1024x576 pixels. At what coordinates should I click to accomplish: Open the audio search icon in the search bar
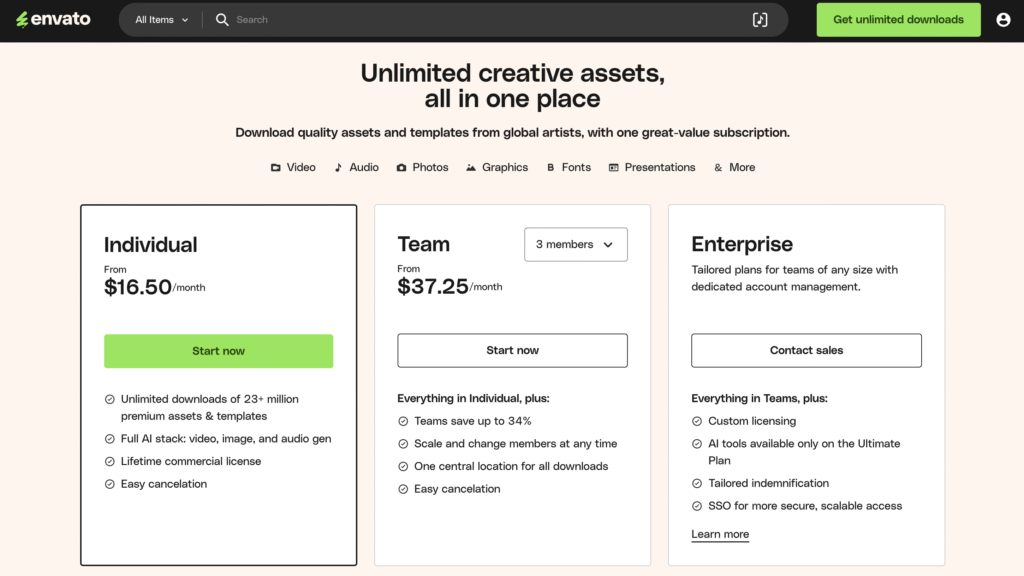tap(760, 20)
